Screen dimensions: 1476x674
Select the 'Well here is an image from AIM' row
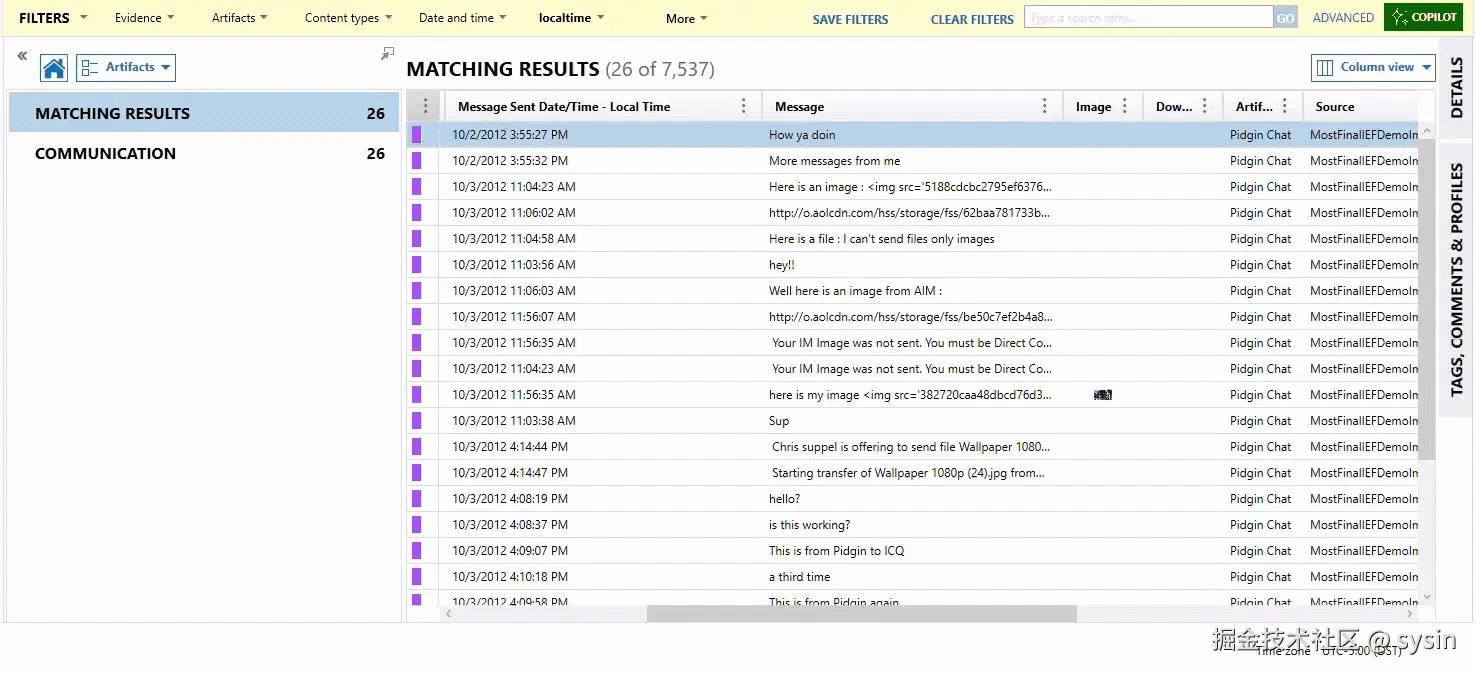pyautogui.click(x=912, y=291)
